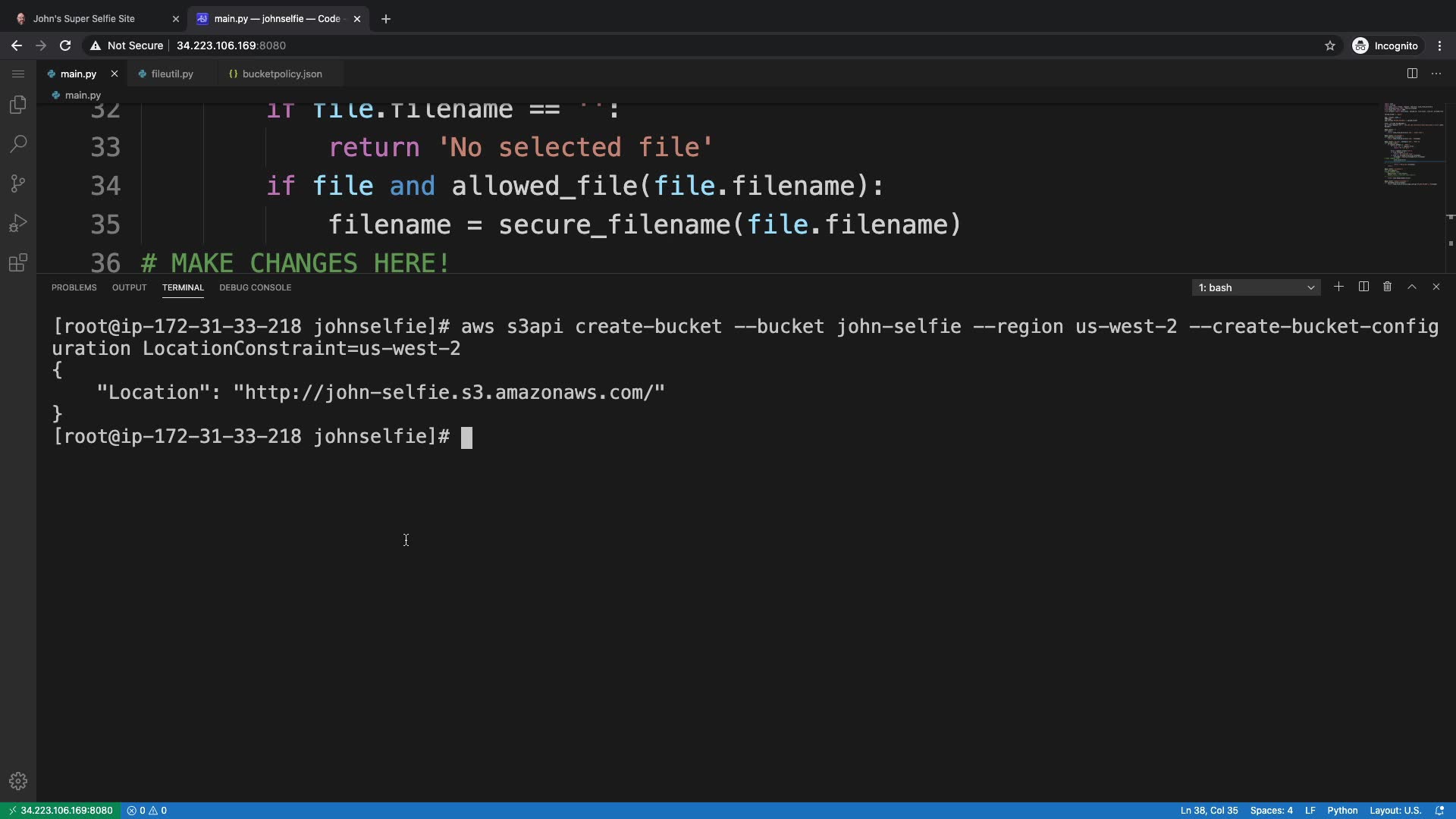Open the Explorer files icon in sidebar
This screenshot has height=819, width=1456.
tap(18, 105)
